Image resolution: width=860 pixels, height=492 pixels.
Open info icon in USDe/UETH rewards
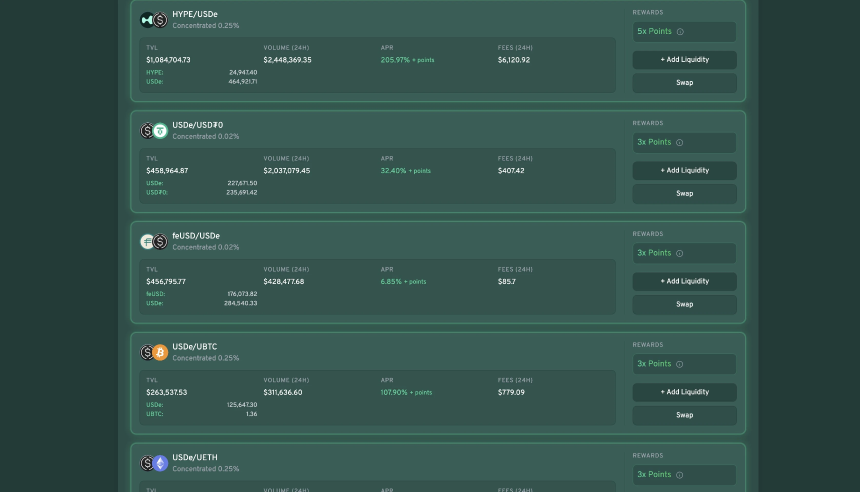(680, 475)
